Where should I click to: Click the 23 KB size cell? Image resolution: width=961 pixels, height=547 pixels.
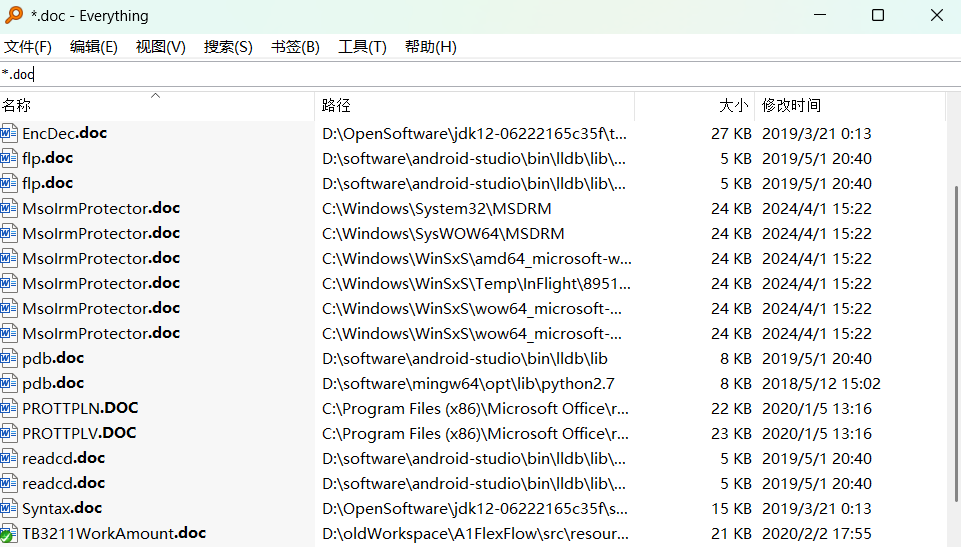731,434
